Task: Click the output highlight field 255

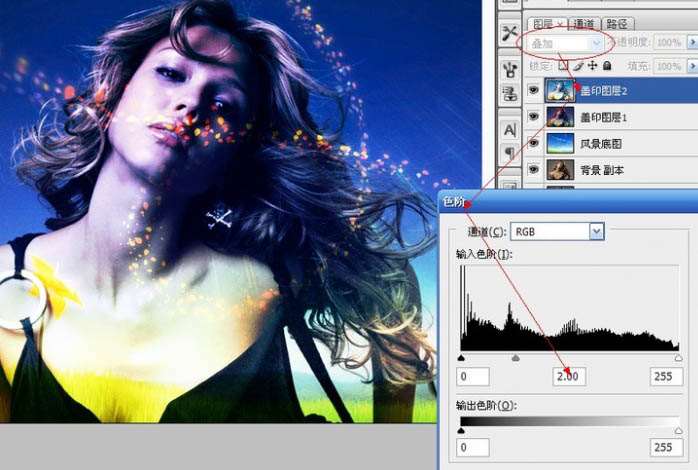Action: point(666,447)
